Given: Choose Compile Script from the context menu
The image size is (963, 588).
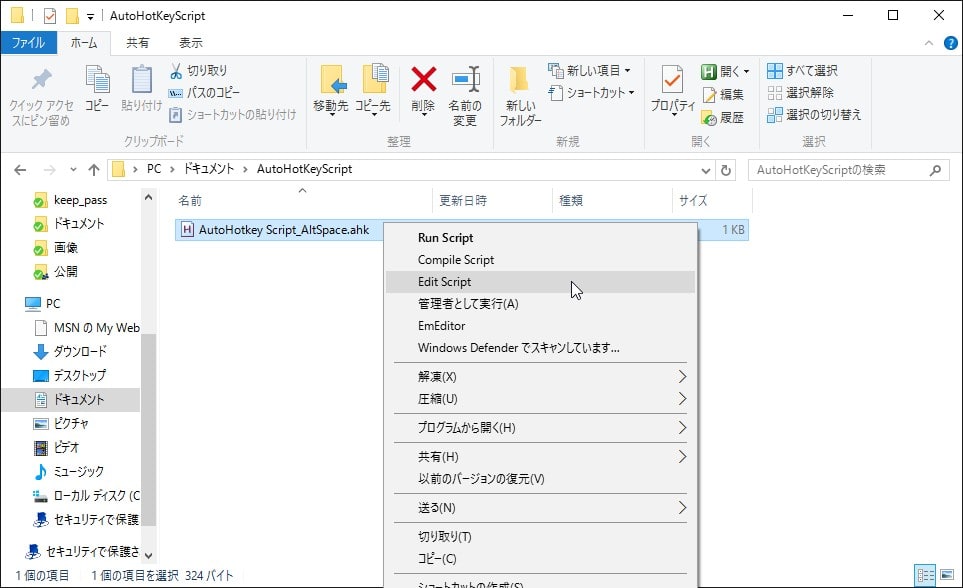Looking at the screenshot, I should pos(540,260).
